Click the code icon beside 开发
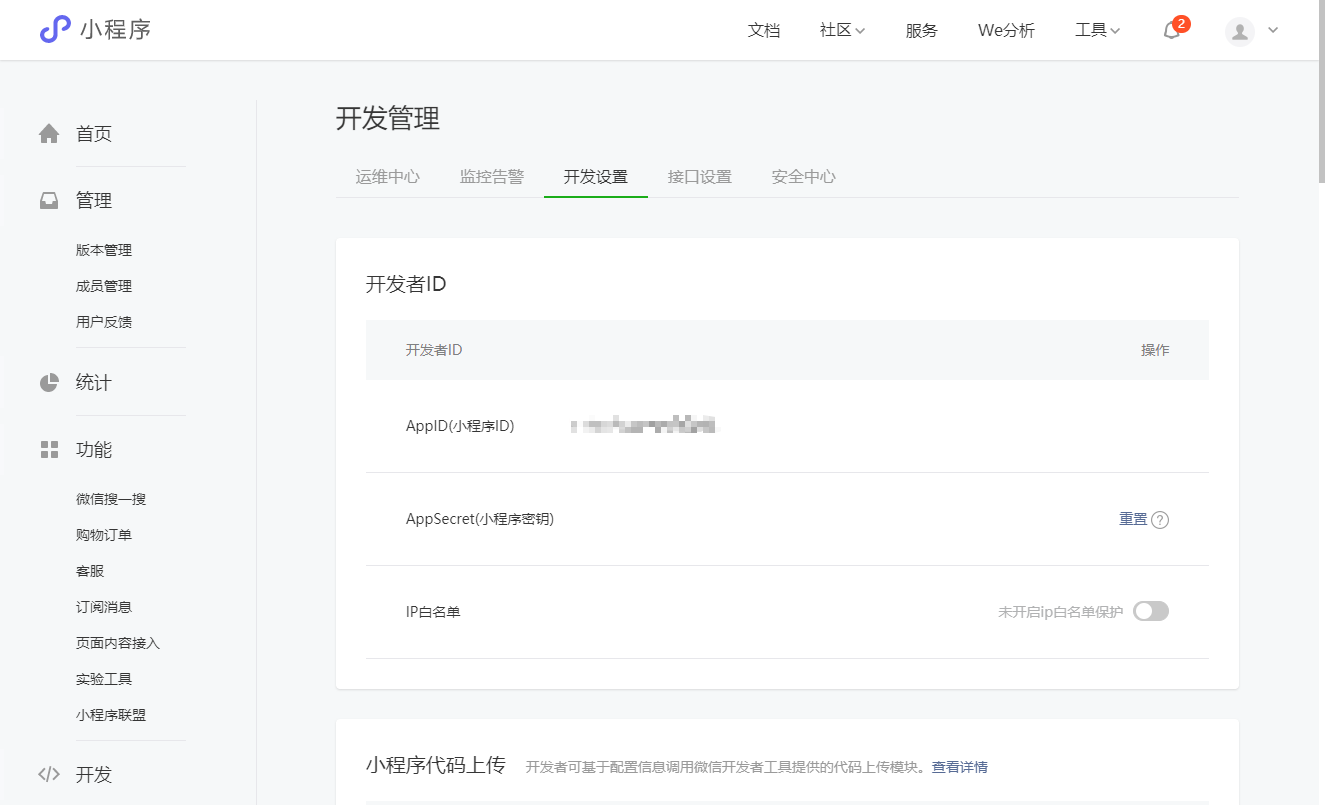Viewport: 1325px width, 805px height. click(49, 774)
